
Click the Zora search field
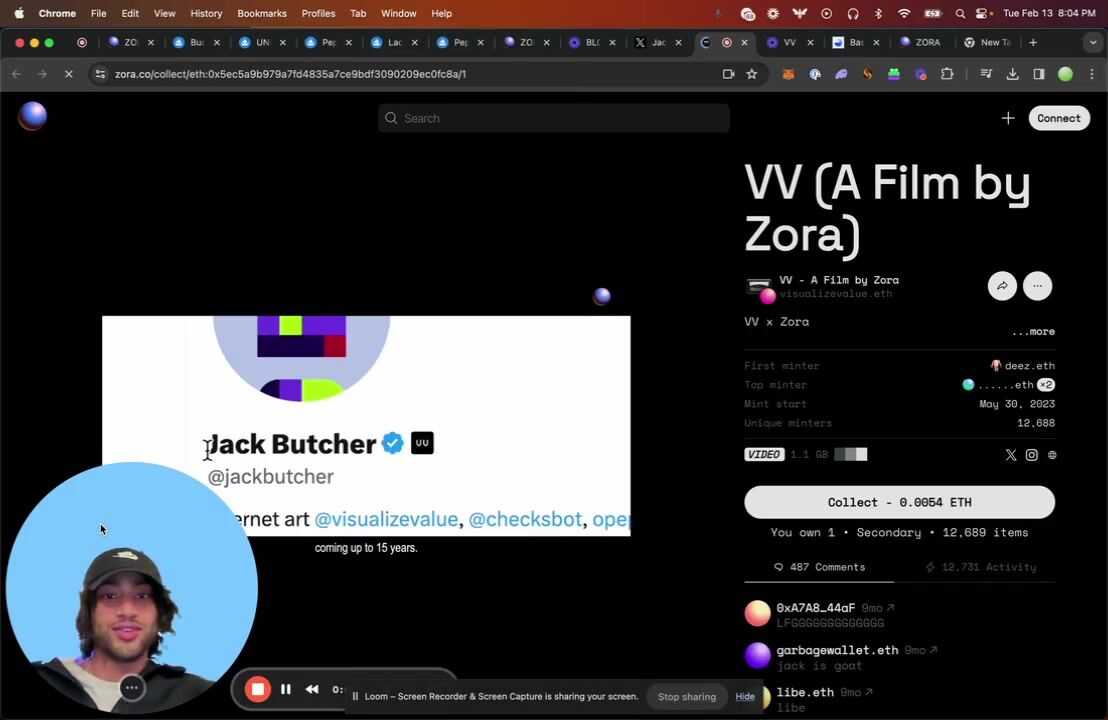(x=553, y=118)
